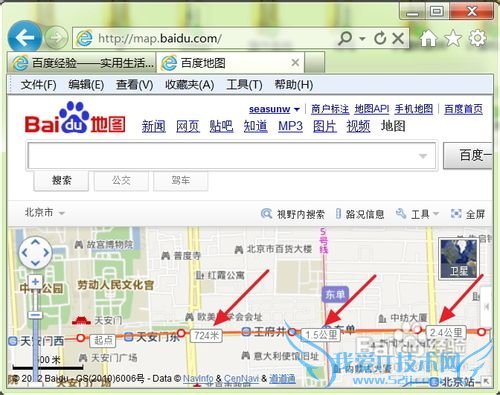Switch to the 百度经验 browser tab

(x=82, y=63)
